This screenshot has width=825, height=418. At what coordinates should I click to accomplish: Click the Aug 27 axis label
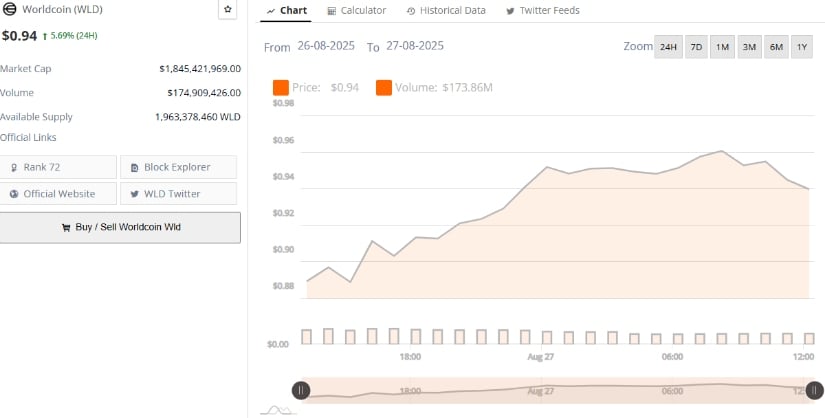[541, 357]
